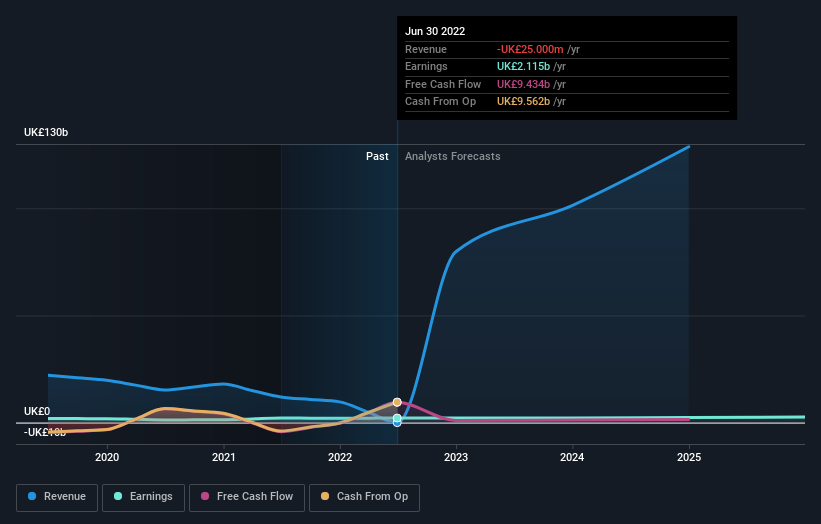
Task: Click the 2024 x-axis label
Action: click(x=572, y=458)
